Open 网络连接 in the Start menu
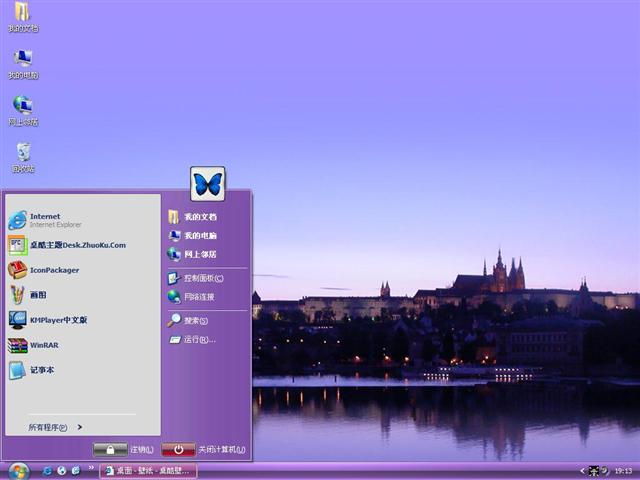Image resolution: width=640 pixels, height=480 pixels. pyautogui.click(x=199, y=297)
